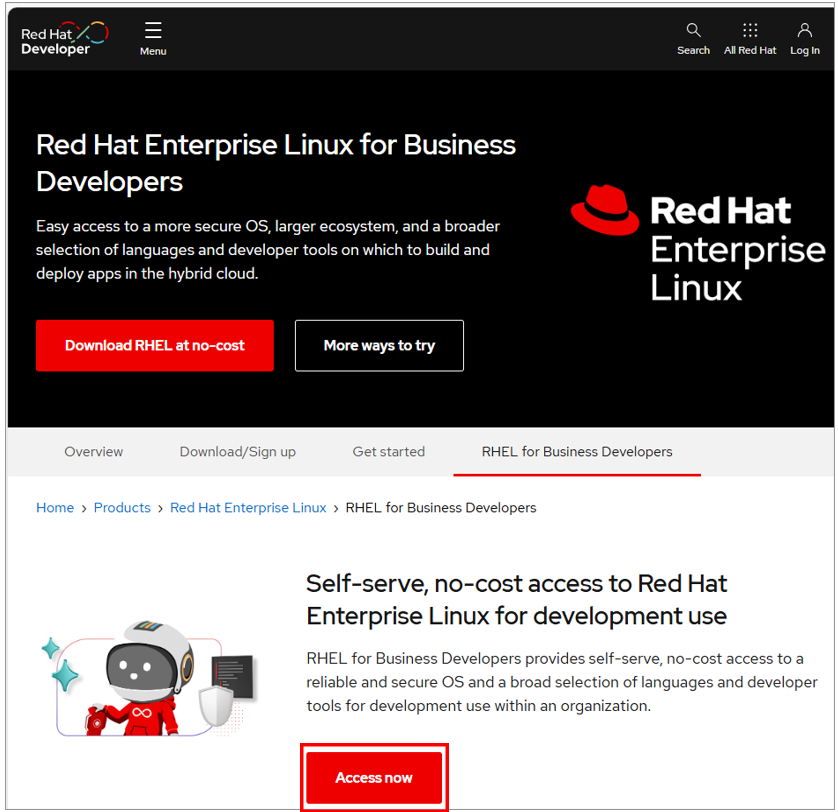Click the Self-serve, no-cost access heading
Screen dimensions: 838x812
[x=516, y=599]
